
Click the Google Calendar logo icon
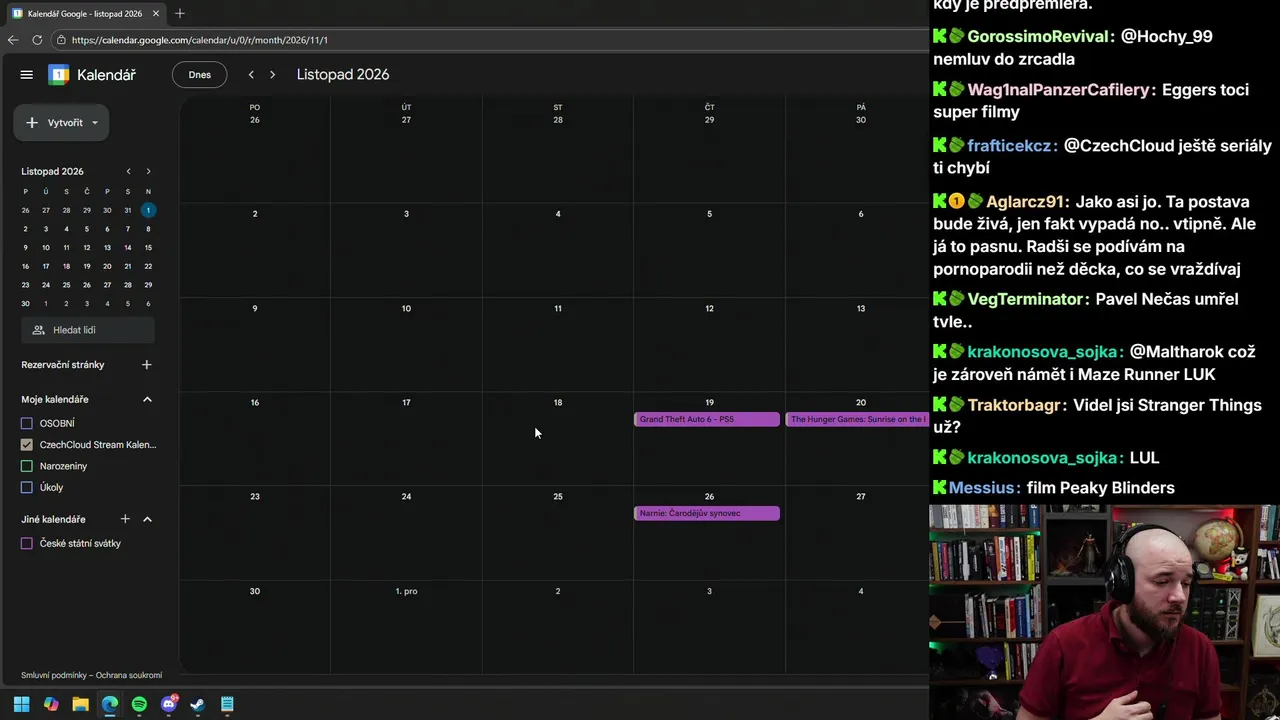[59, 75]
